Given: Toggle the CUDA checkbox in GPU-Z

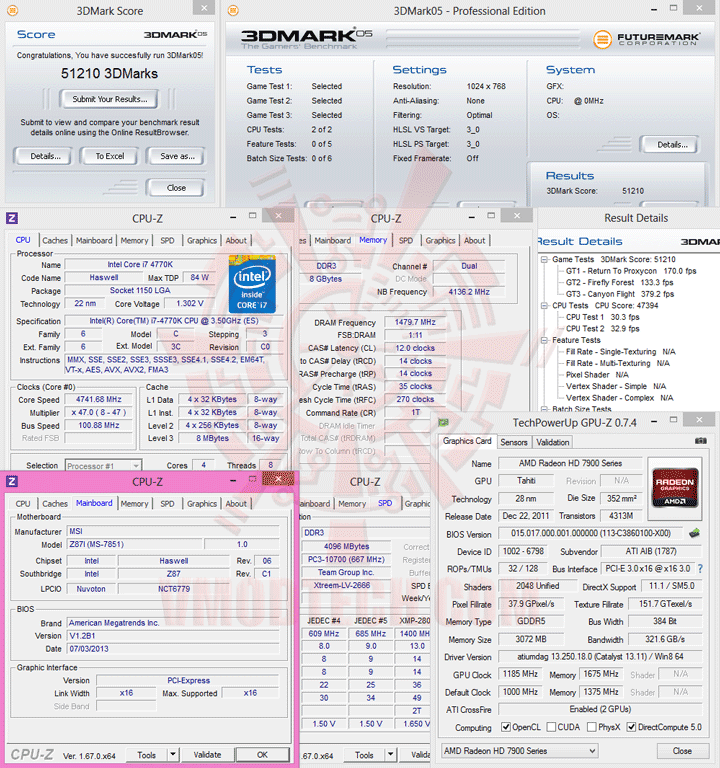Looking at the screenshot, I should 551,727.
